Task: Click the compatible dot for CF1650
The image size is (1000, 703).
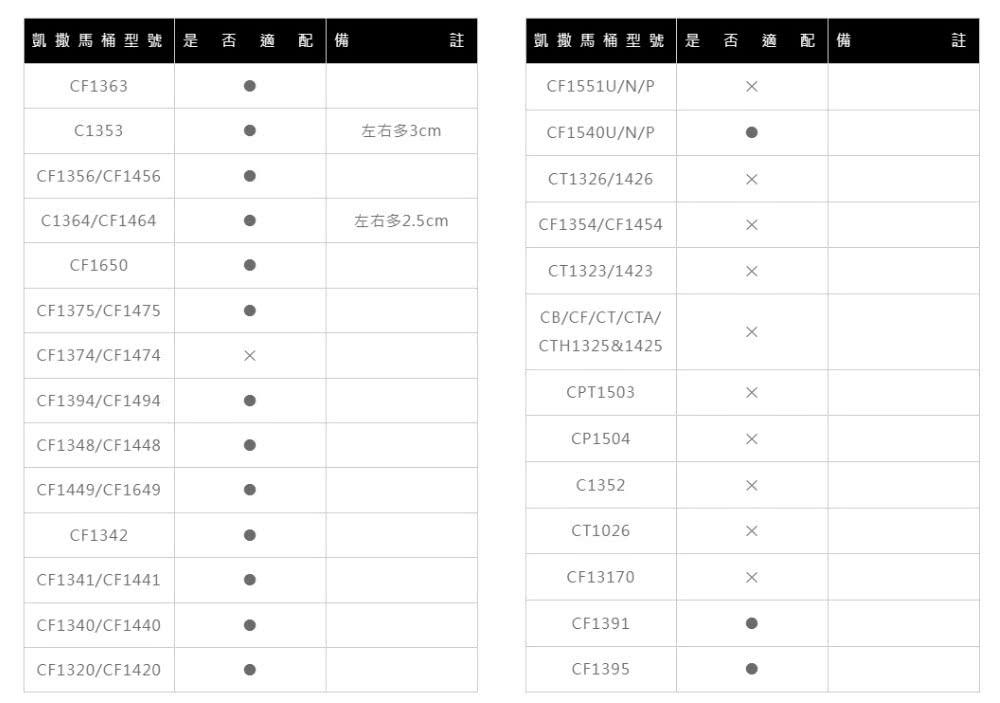Action: tap(250, 265)
